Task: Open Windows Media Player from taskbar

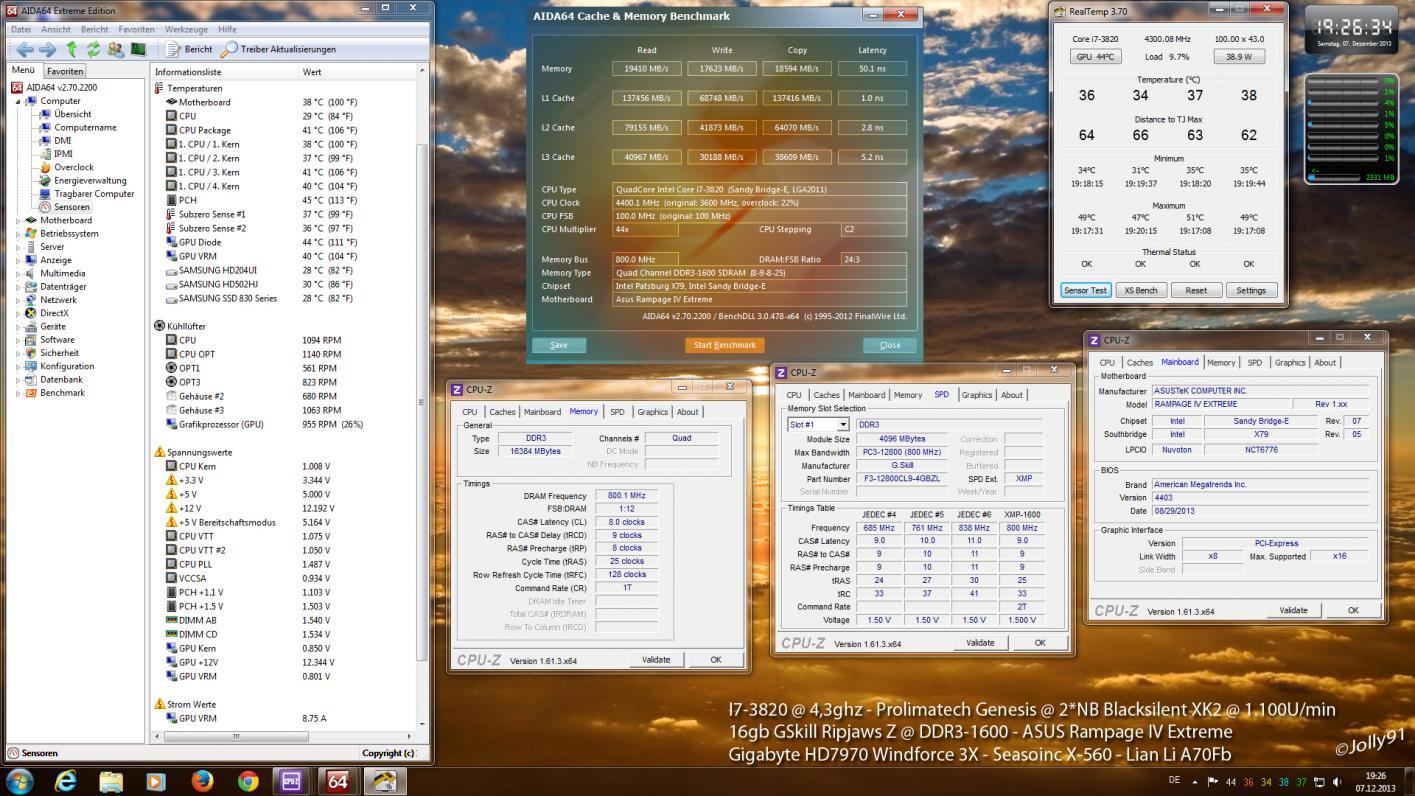Action: tap(155, 780)
